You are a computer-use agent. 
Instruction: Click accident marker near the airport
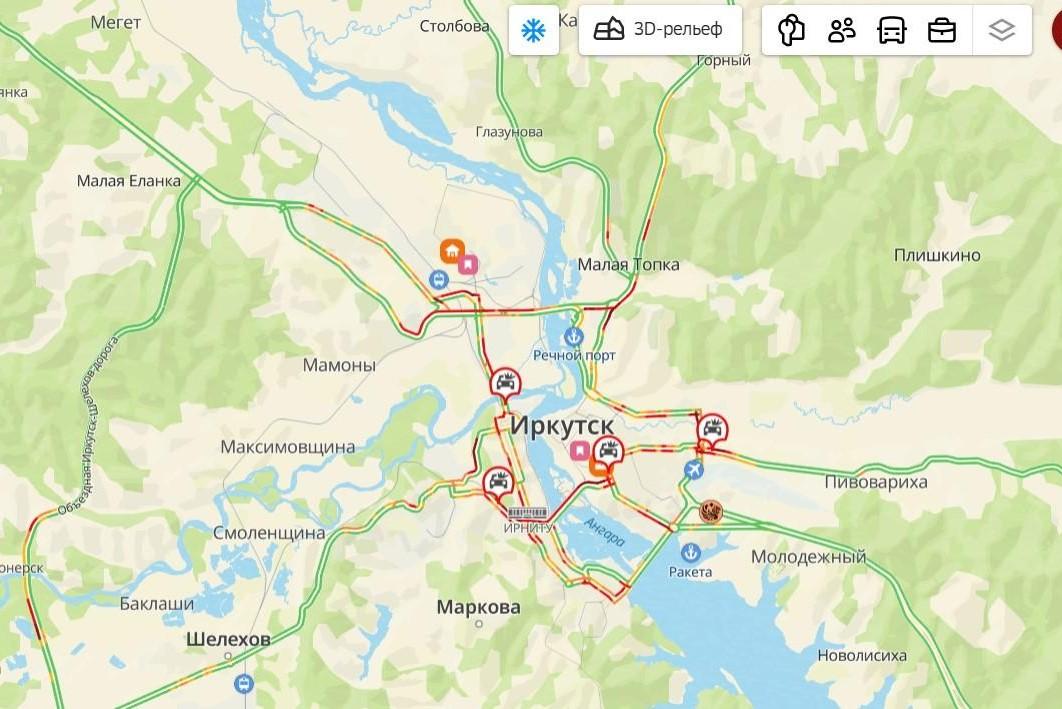coord(713,430)
